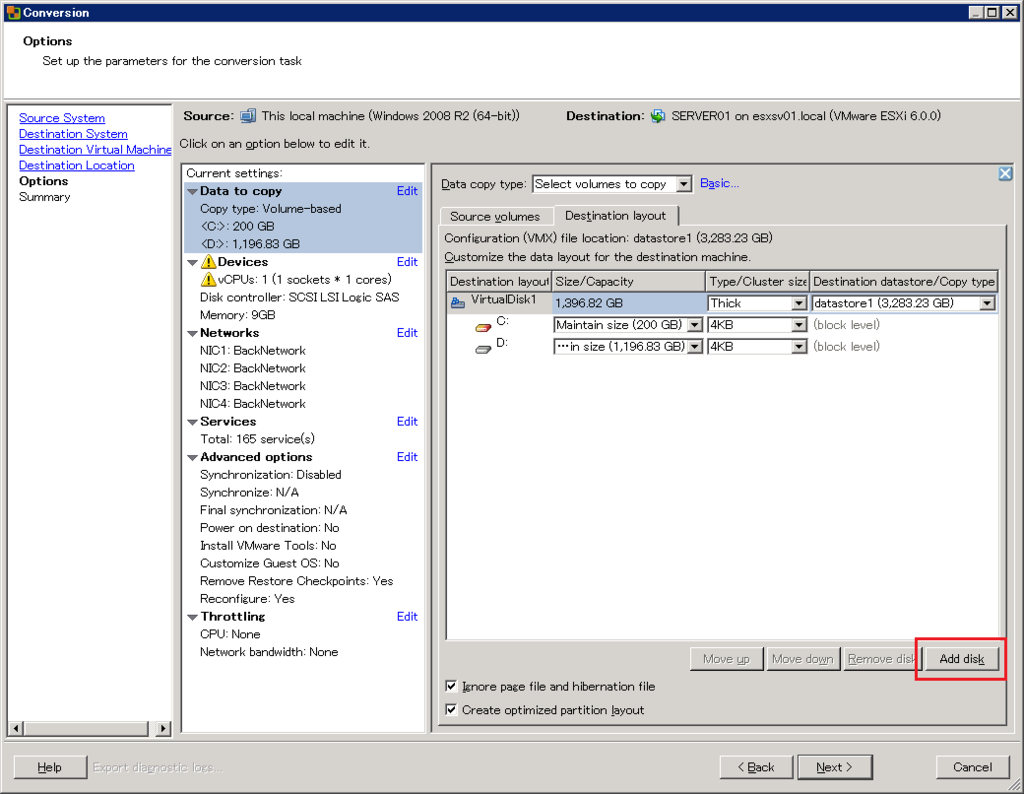1024x794 pixels.
Task: Select '<C:>: 200 GB' setting row
Action: pyautogui.click(x=237, y=227)
